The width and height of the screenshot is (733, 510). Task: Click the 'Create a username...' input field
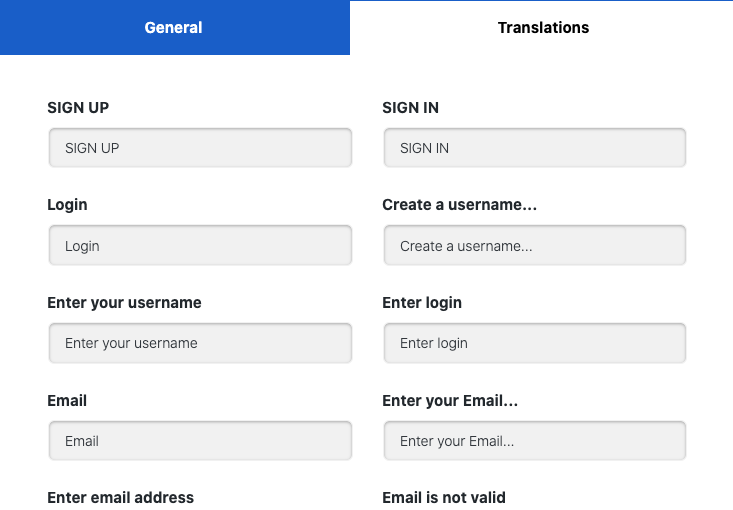pyautogui.click(x=535, y=246)
